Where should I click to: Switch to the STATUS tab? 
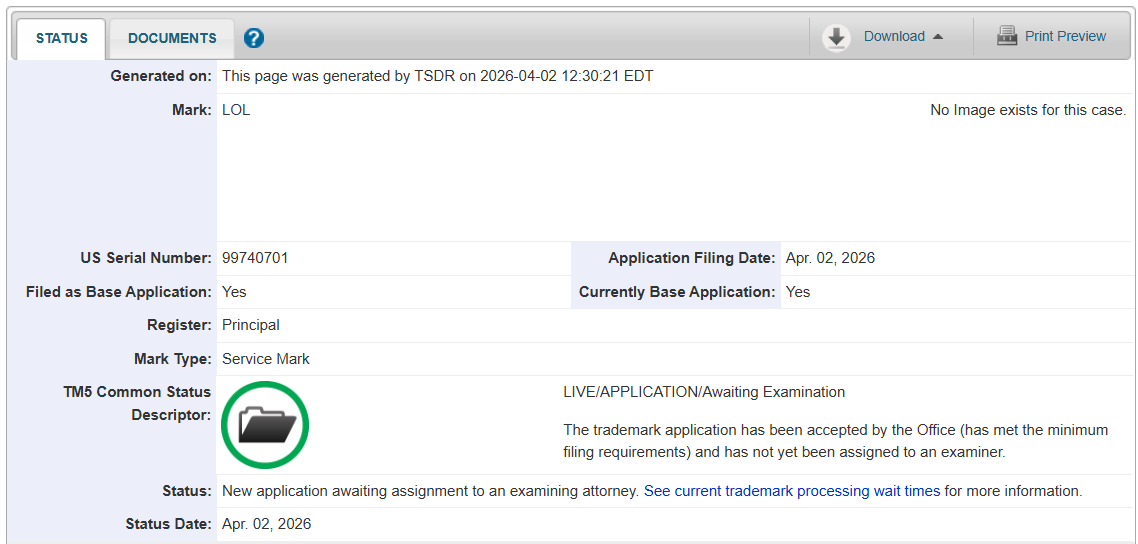click(62, 38)
